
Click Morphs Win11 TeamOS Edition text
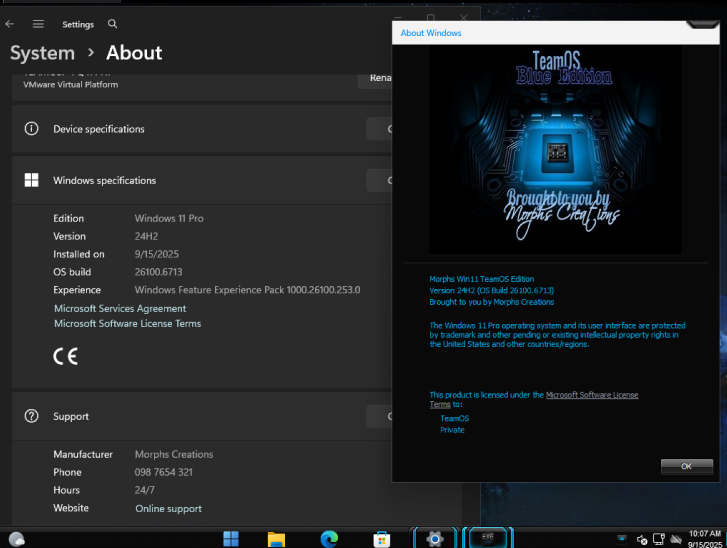click(482, 279)
